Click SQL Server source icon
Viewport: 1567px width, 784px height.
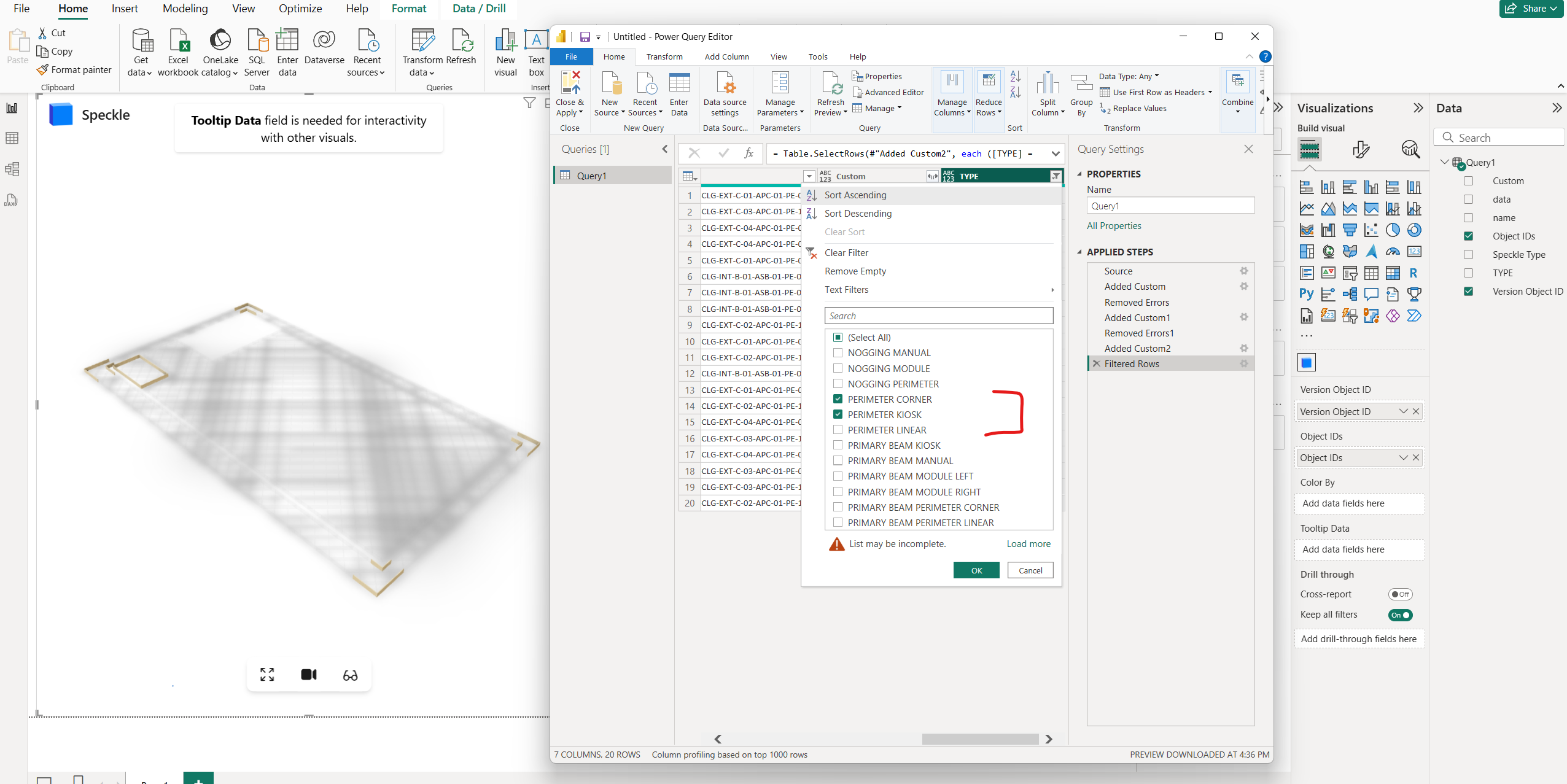point(257,41)
